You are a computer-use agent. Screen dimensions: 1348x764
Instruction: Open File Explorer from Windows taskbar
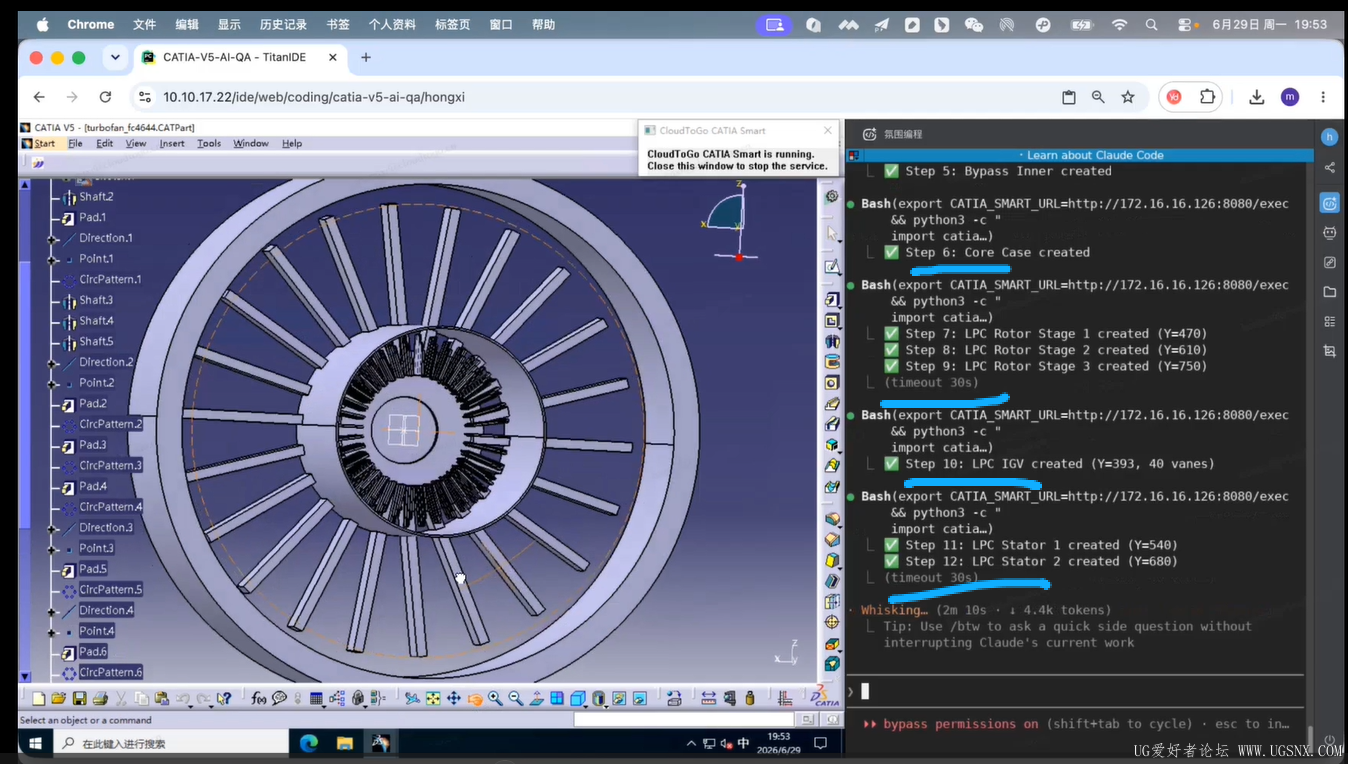345,743
